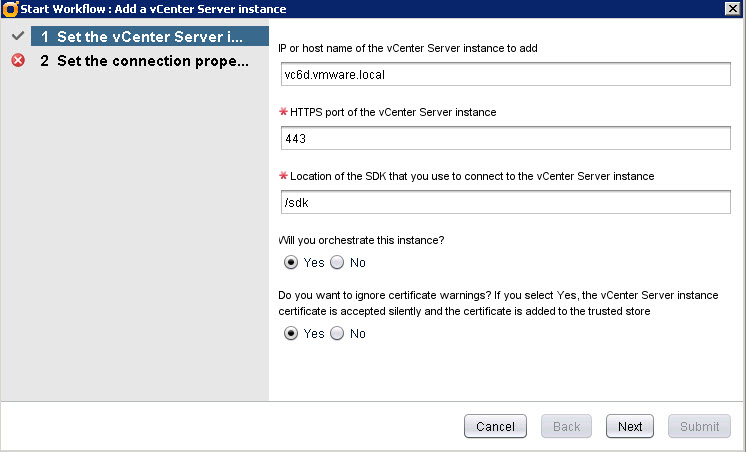Screen dimensions: 746x452
Task: Select No for orchestrate this instance
Action: [x=337, y=263]
